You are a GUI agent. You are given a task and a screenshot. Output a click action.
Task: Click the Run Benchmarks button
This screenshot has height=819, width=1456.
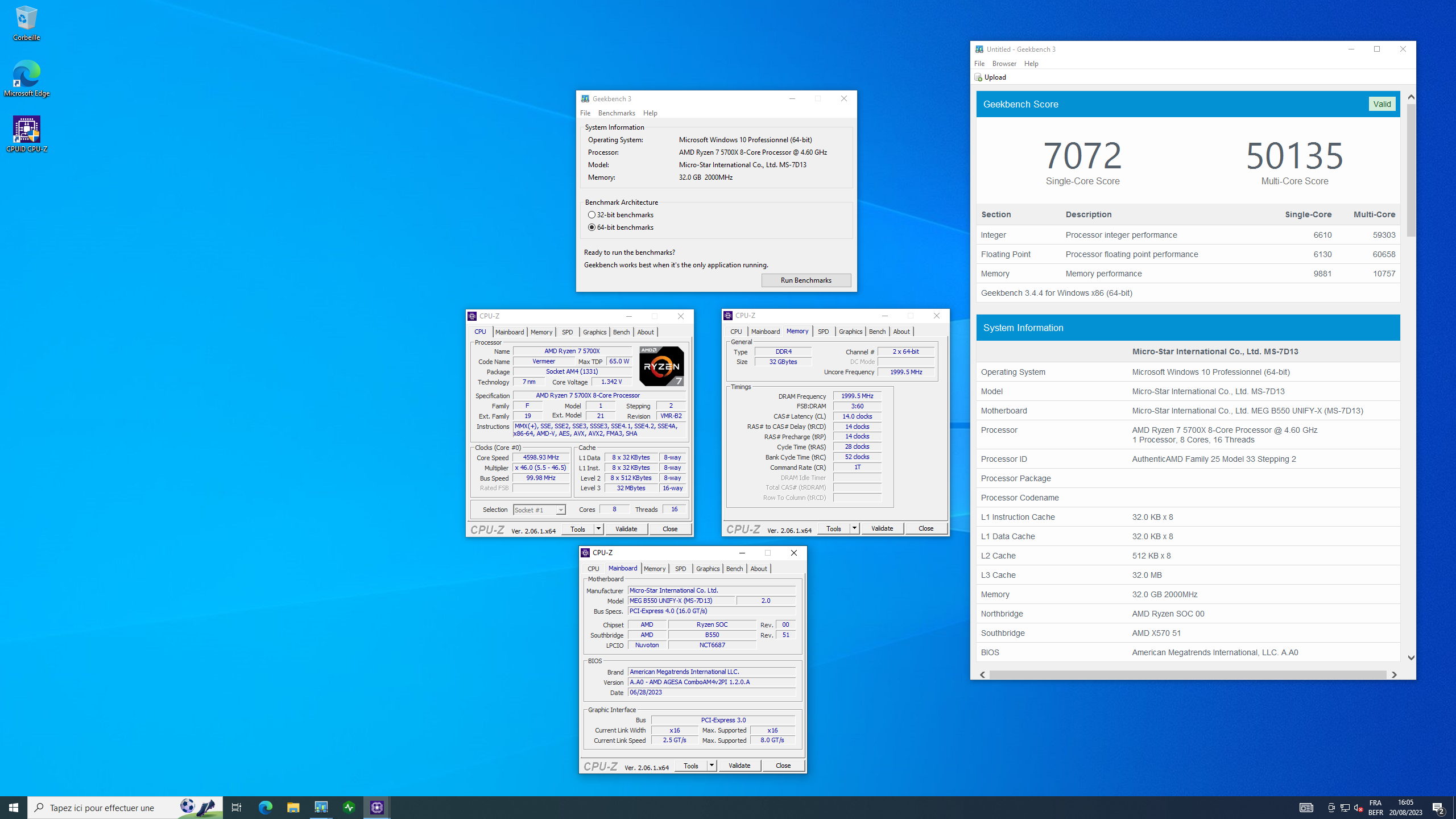pos(806,280)
